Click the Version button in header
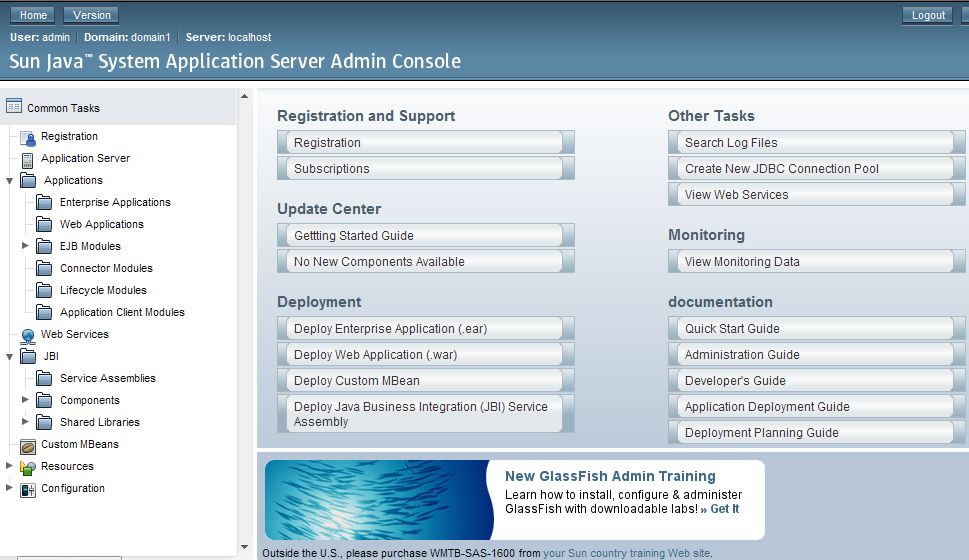Screen dimensions: 969x560 [91, 15]
